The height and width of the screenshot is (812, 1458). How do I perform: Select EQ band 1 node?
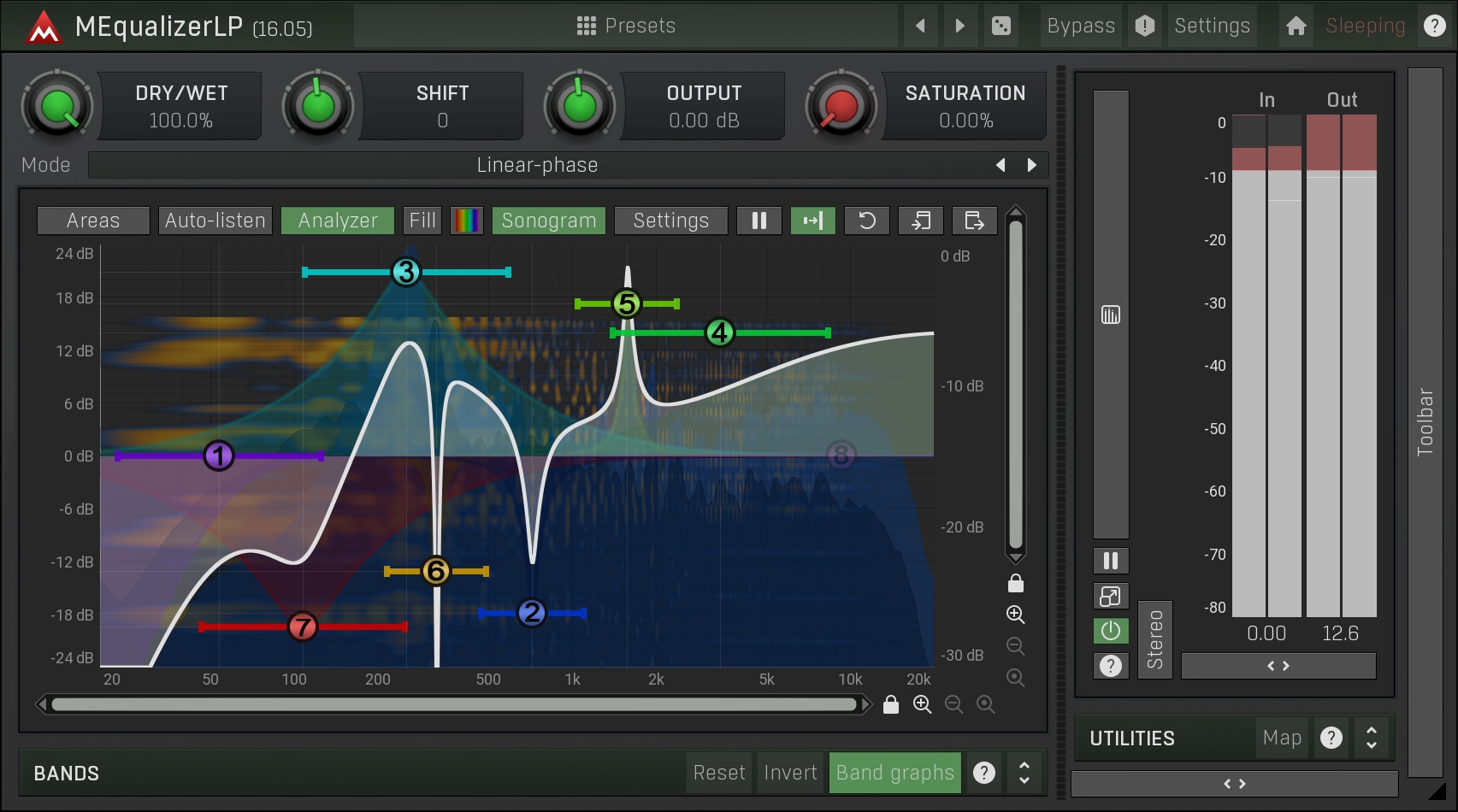[219, 456]
